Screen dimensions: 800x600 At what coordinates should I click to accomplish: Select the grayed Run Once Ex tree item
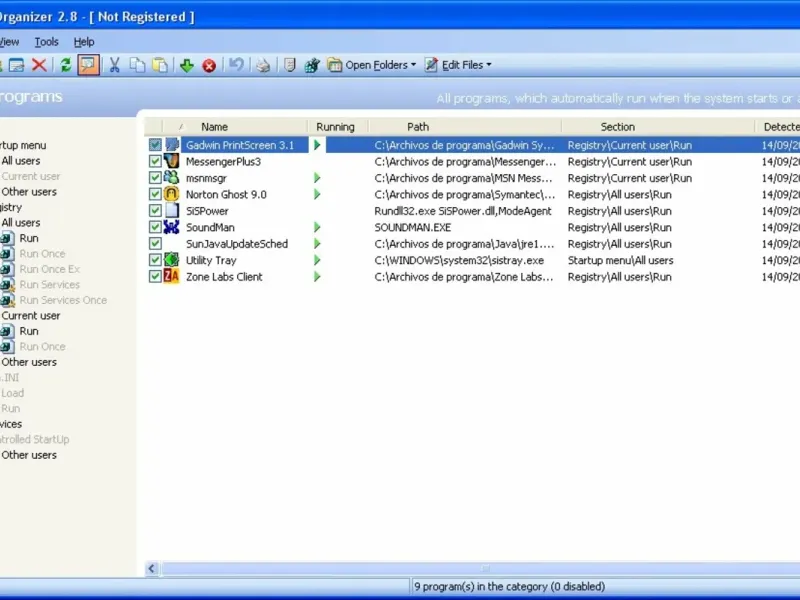(49, 269)
